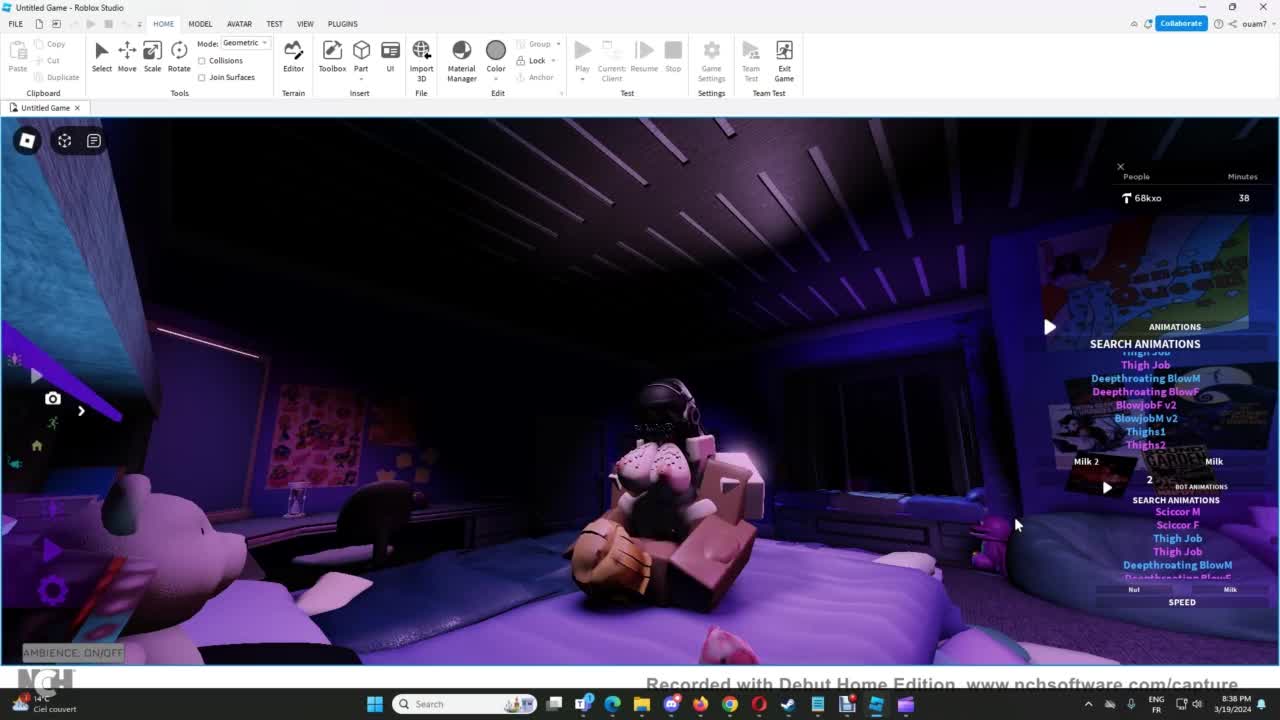
Task: Toggle the Ambience On/Off button
Action: (x=74, y=653)
